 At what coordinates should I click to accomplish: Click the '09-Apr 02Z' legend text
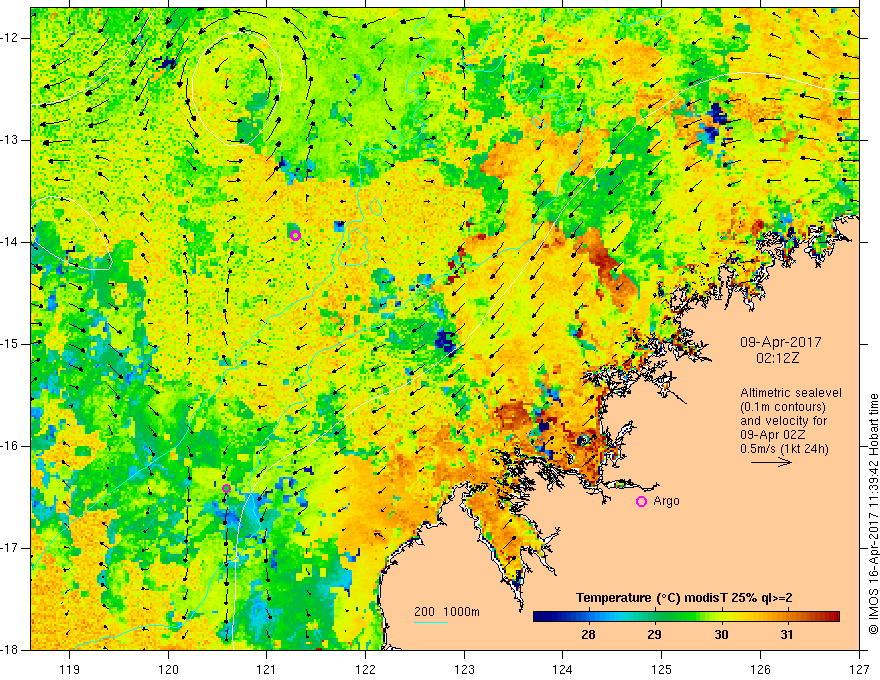(x=773, y=435)
